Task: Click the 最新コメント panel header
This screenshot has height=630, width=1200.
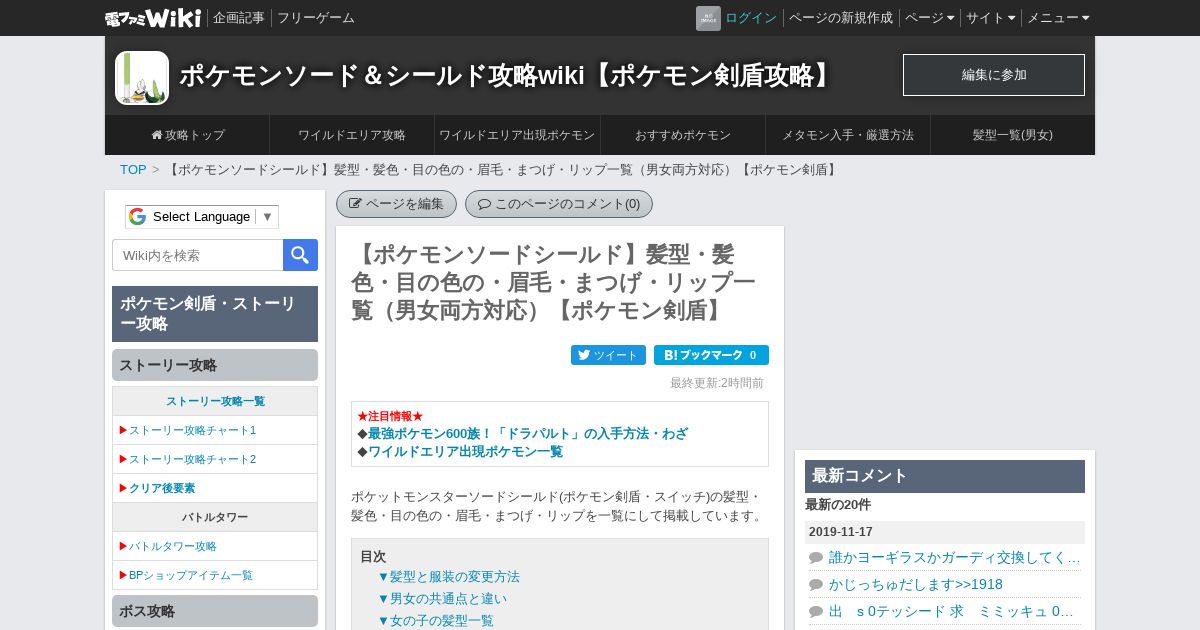Action: 945,476
